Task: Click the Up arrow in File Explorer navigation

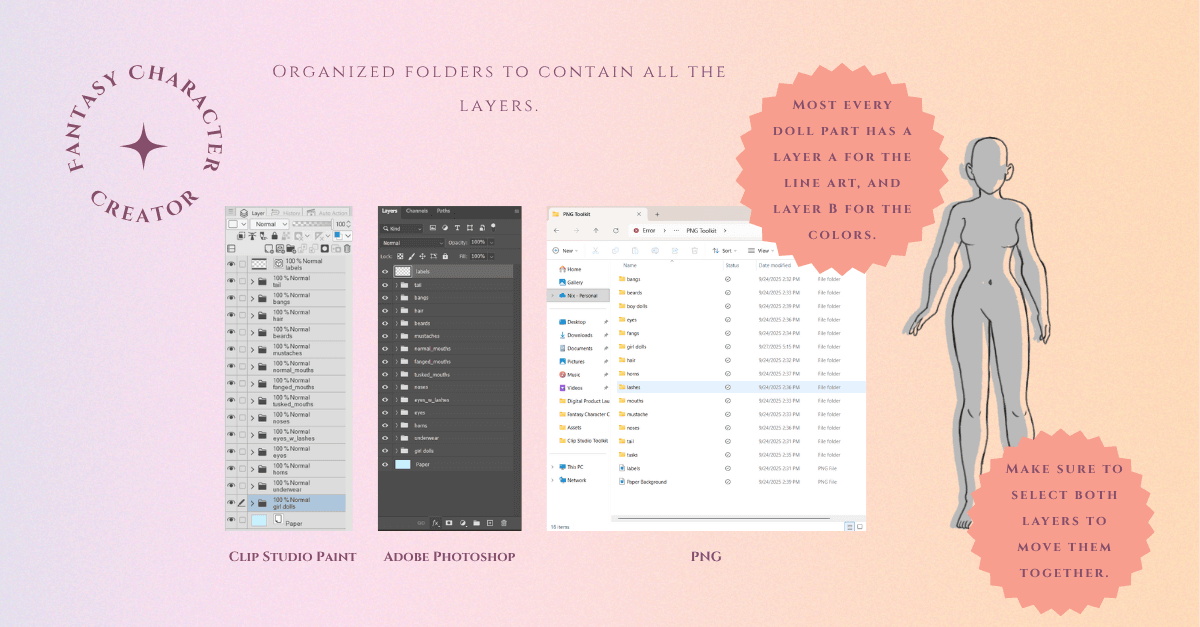Action: click(596, 230)
